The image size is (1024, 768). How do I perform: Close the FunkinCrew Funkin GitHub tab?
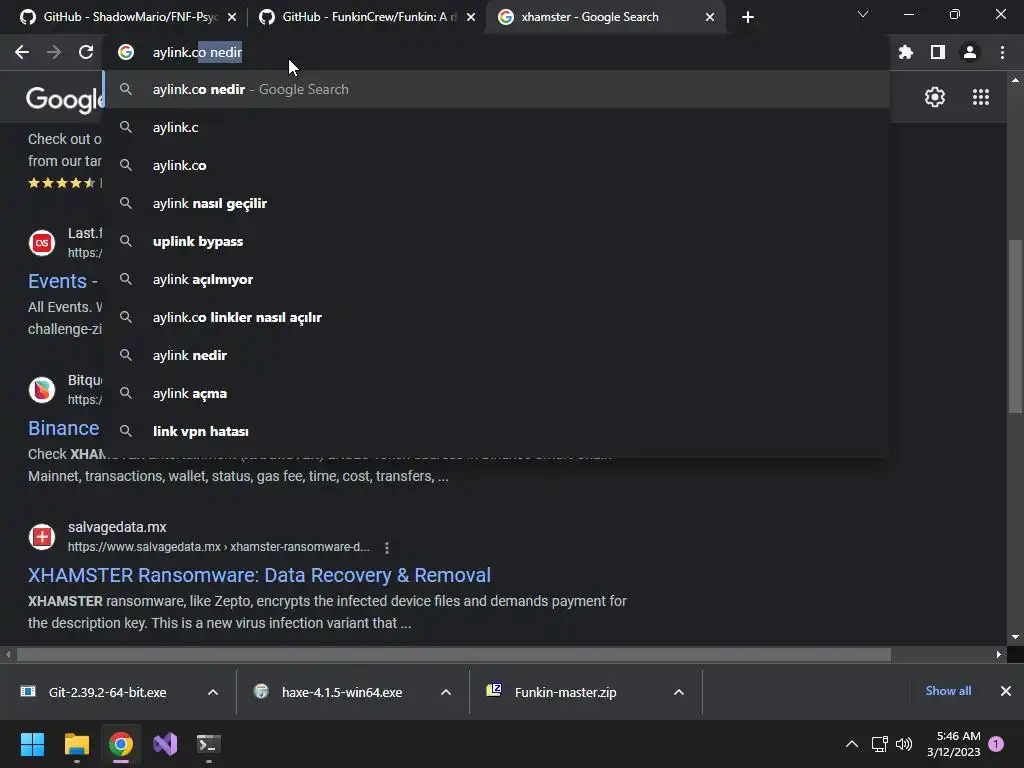471,17
